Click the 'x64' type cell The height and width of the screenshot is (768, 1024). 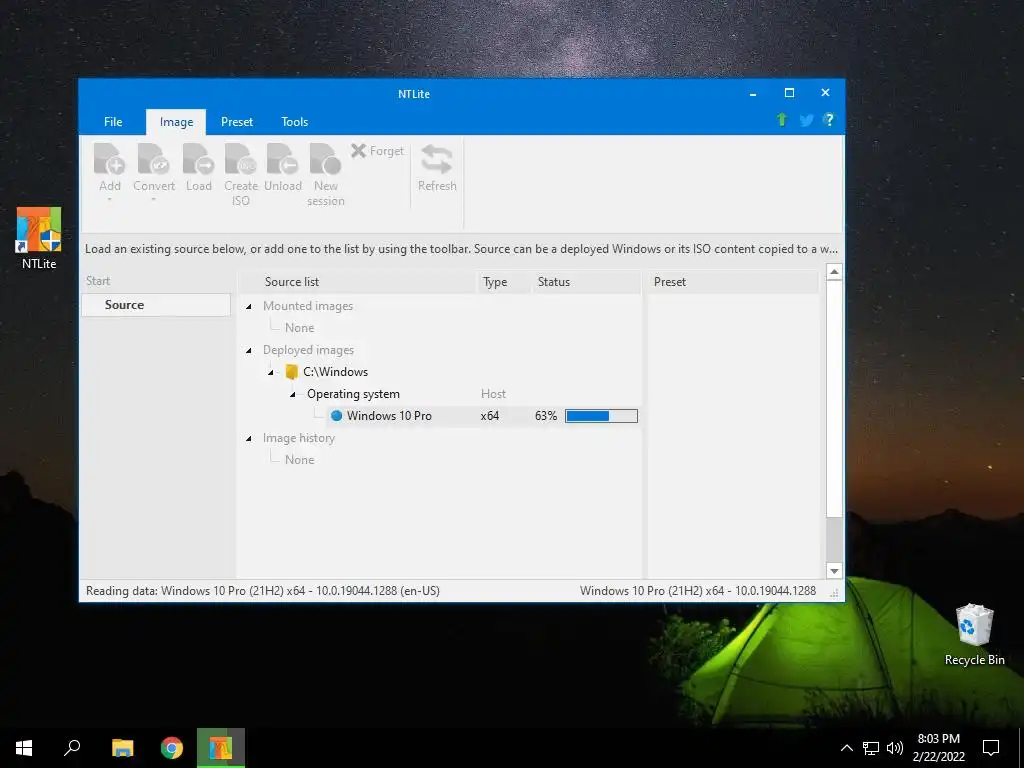pos(490,416)
